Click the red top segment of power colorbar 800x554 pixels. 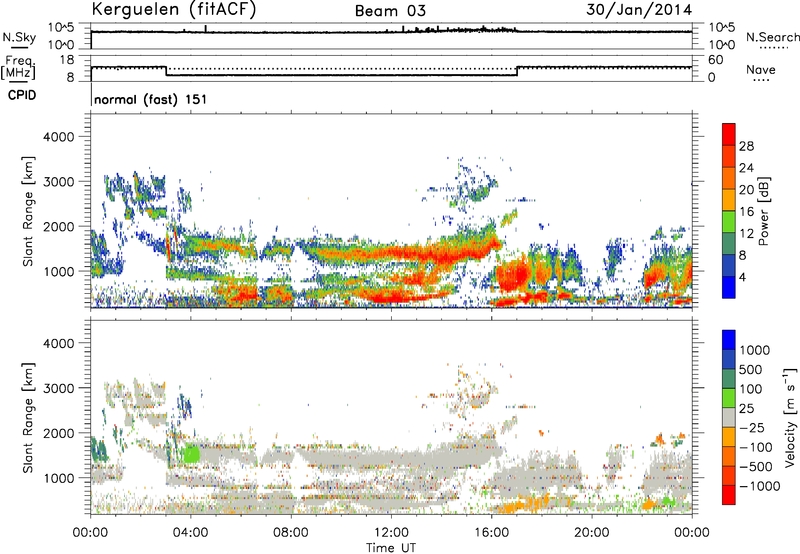pos(729,134)
